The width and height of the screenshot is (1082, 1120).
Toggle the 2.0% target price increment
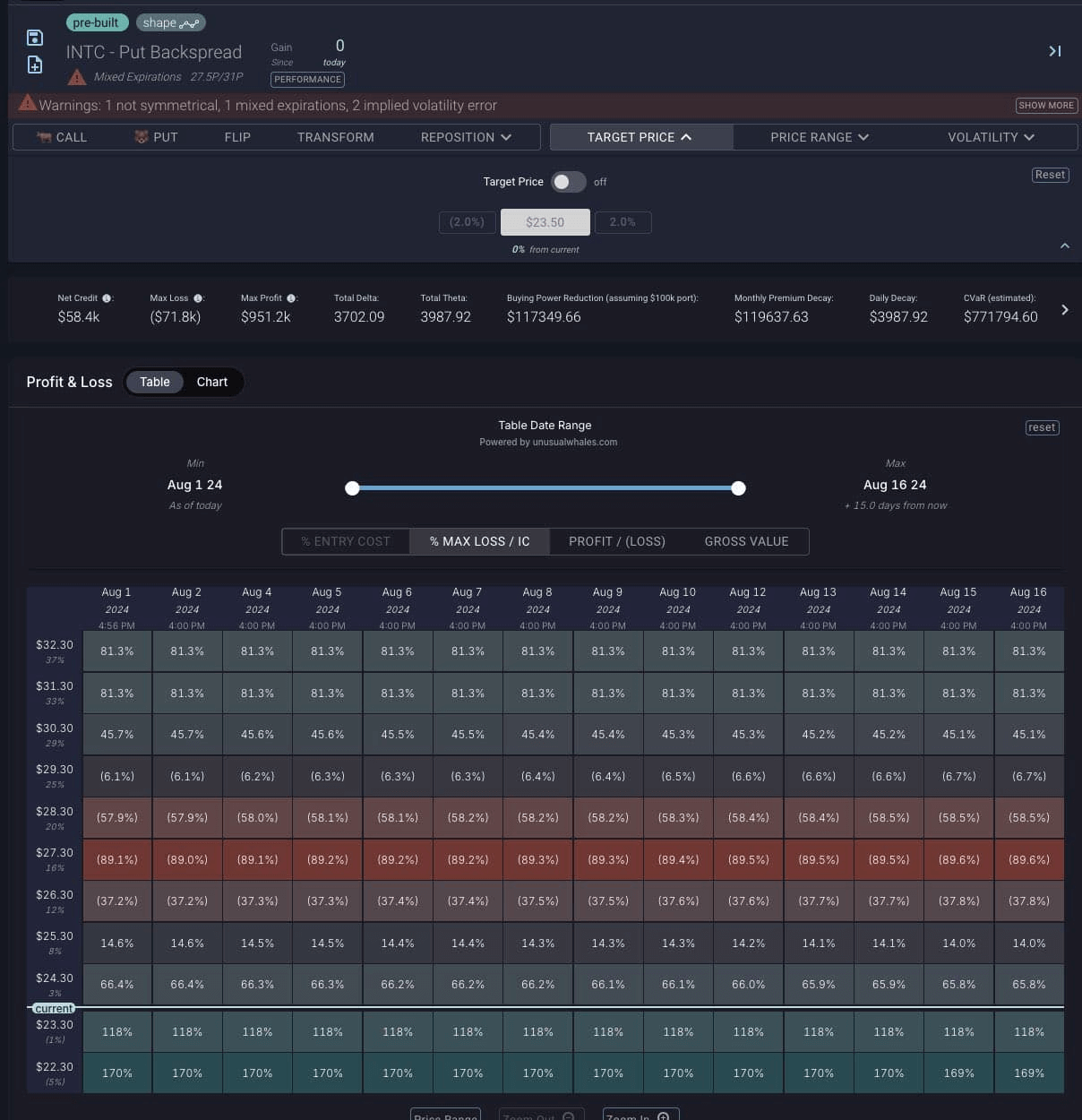(x=623, y=222)
